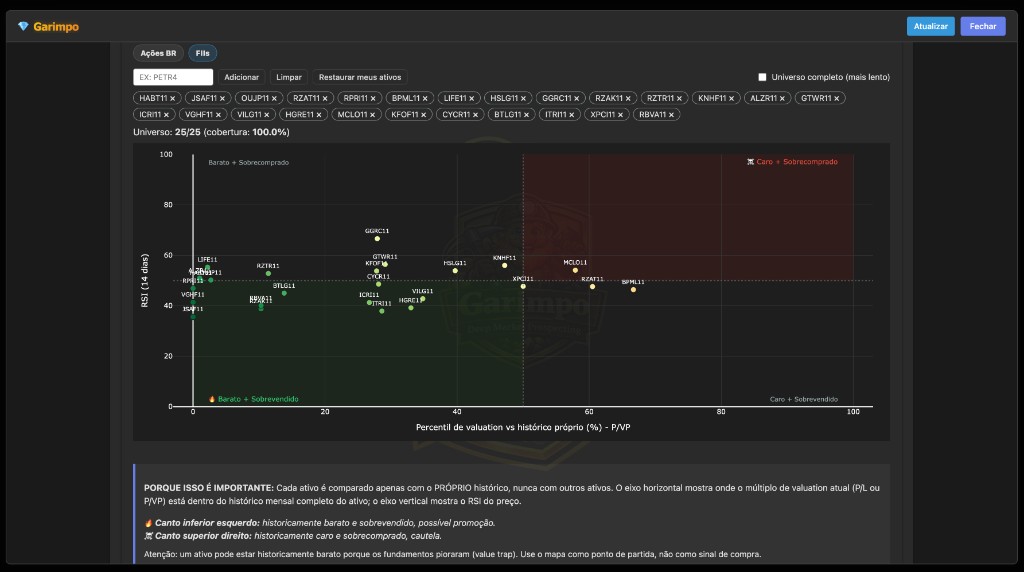Click the Garimpo diamond logo icon

point(24,27)
